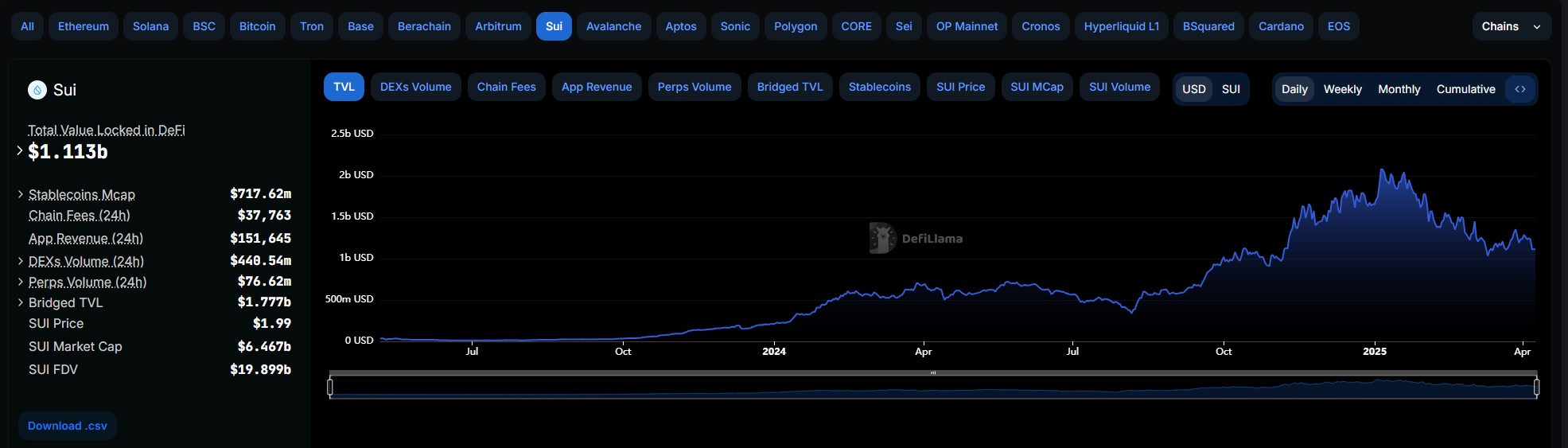
Task: Open the Berachain chain page
Action: click(x=424, y=26)
